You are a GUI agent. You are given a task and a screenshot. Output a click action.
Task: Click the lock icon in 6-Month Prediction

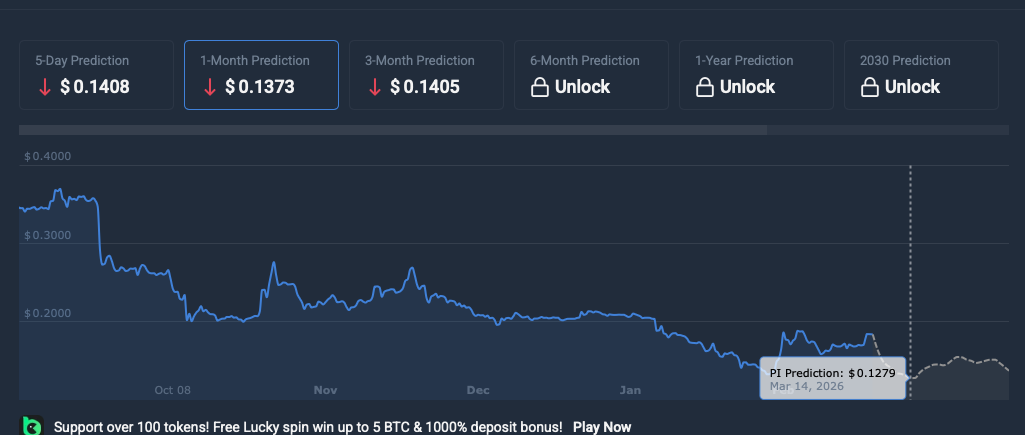tap(539, 87)
